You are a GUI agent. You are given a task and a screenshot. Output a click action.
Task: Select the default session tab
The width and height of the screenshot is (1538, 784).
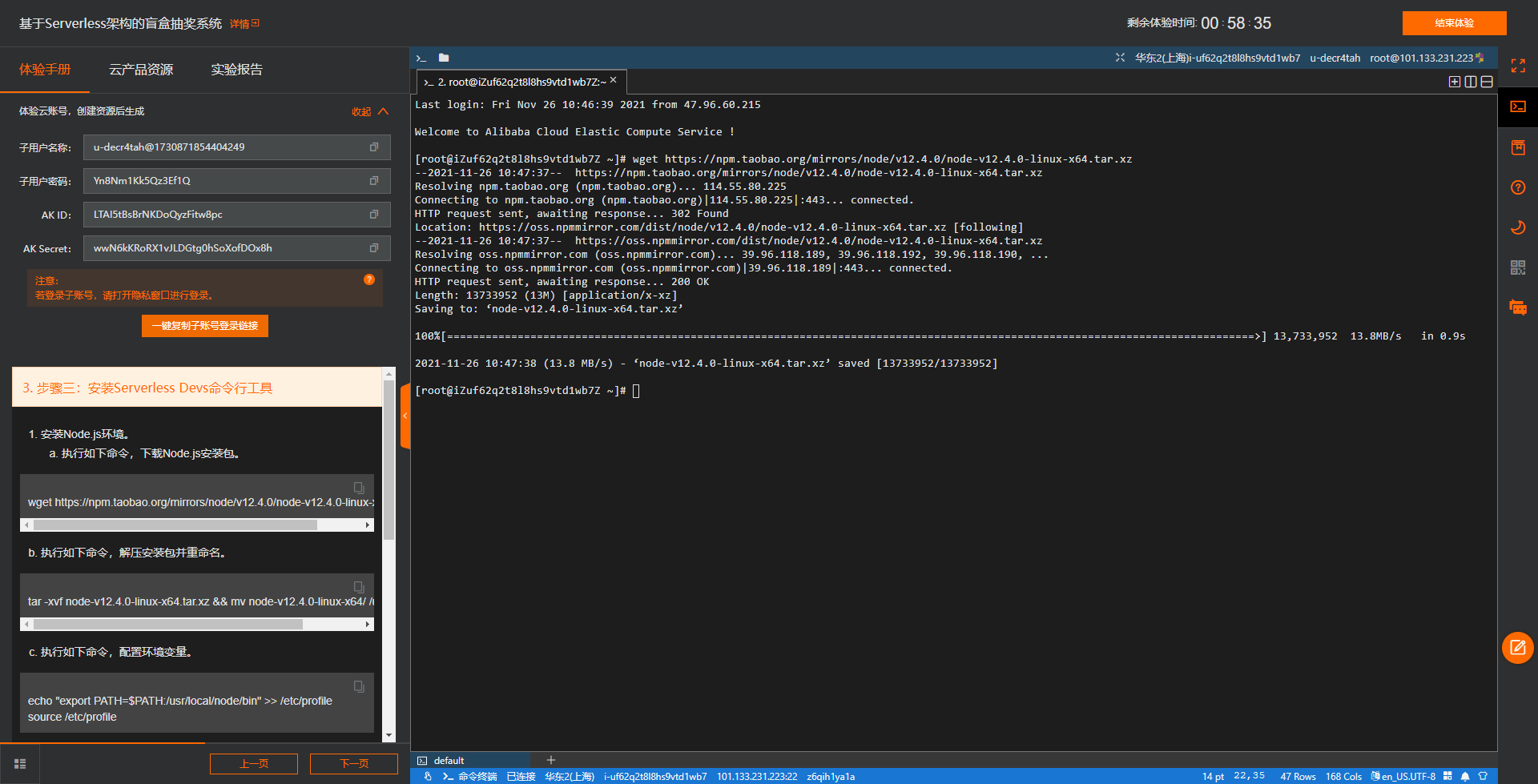pos(470,761)
